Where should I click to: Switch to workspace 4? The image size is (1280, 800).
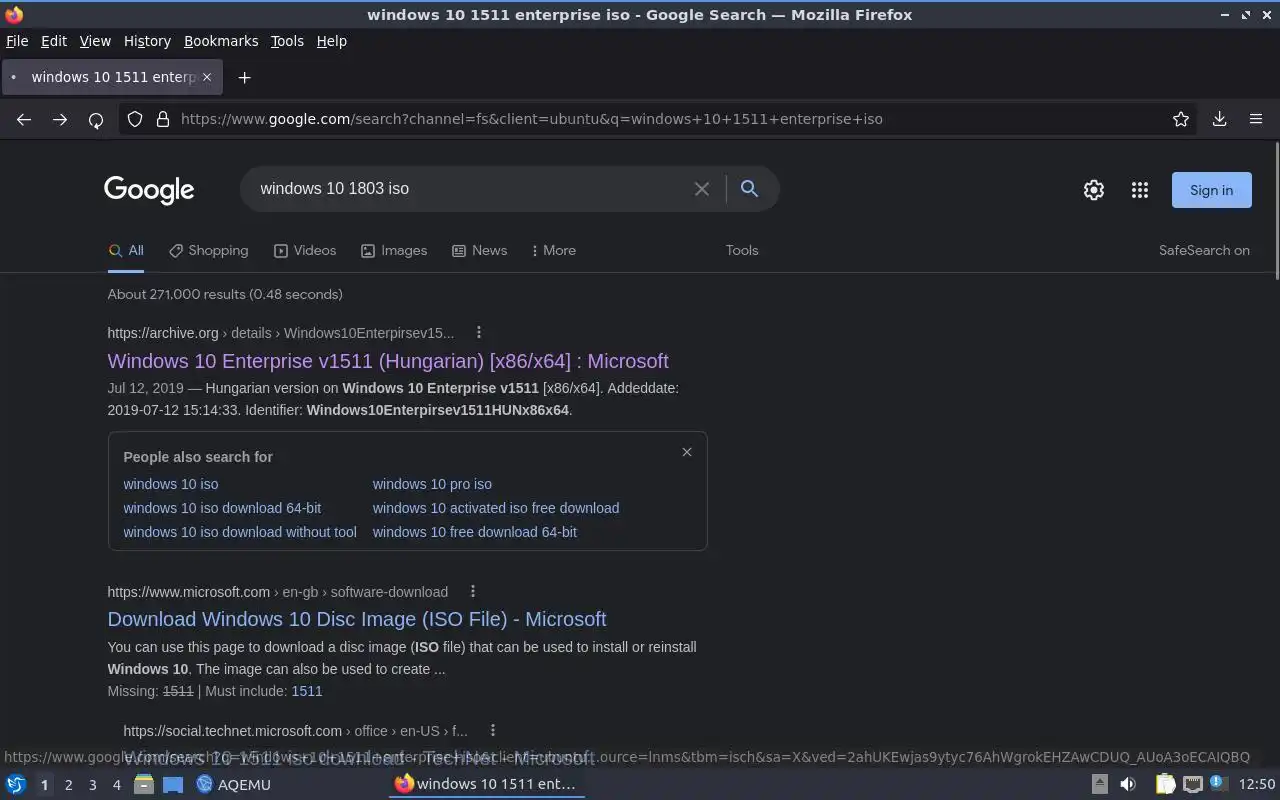point(116,785)
